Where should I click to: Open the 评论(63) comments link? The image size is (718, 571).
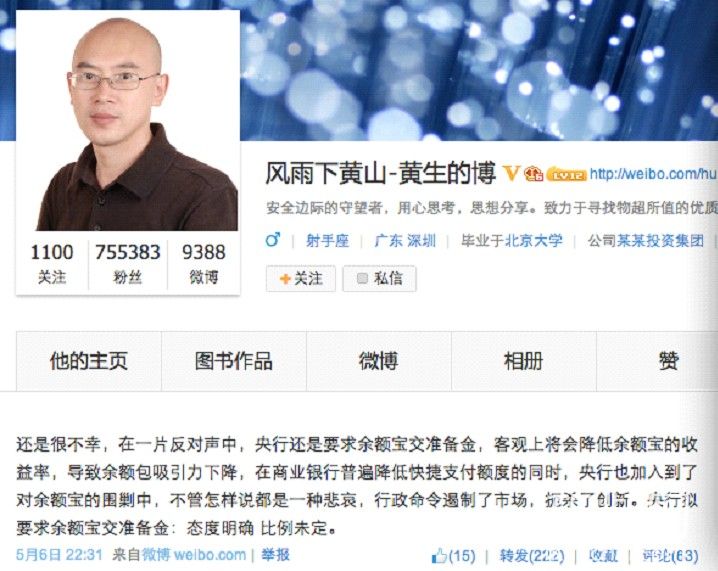(670, 556)
